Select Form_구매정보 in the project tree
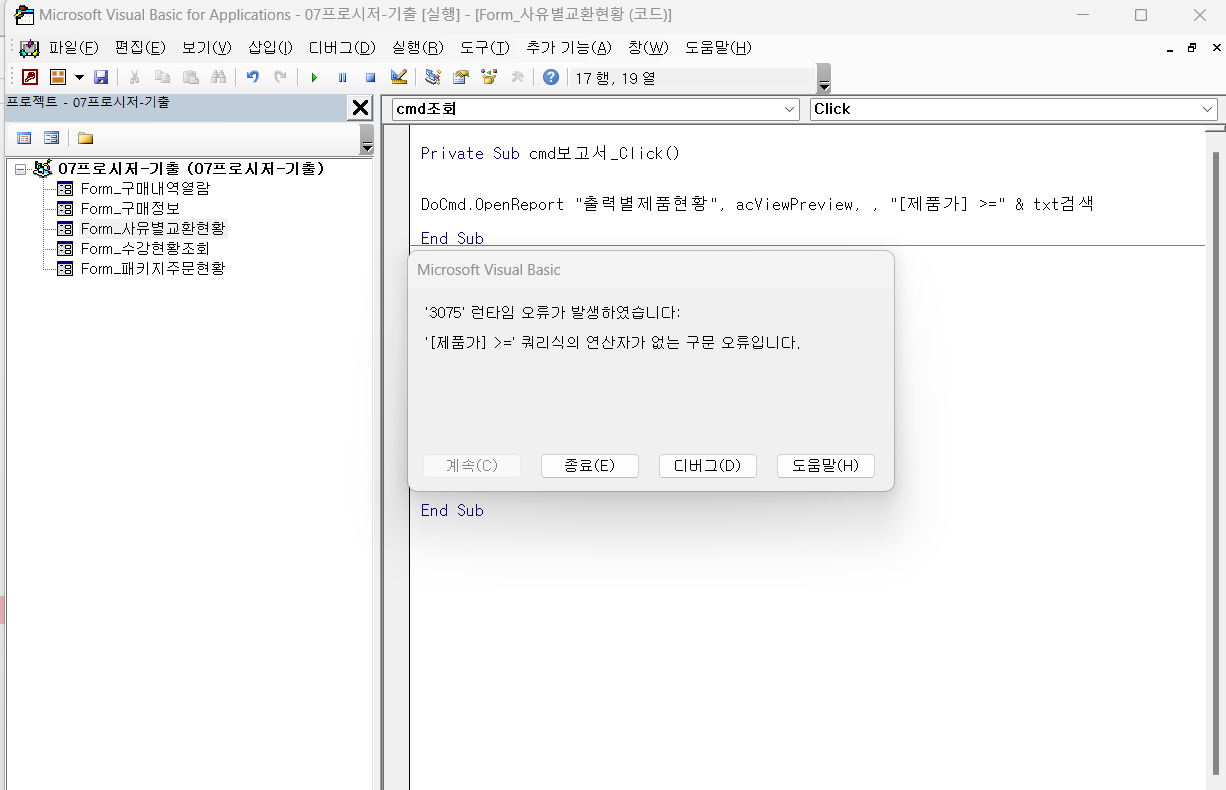 tap(130, 208)
